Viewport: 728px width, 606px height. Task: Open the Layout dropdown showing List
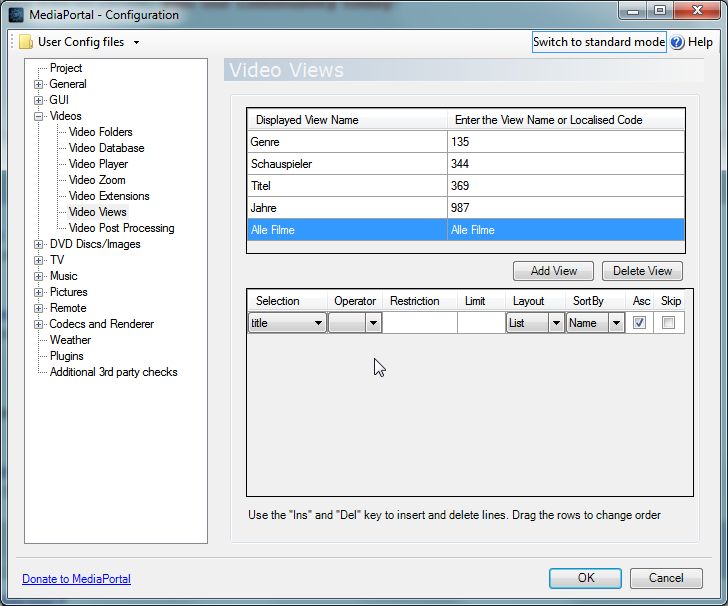[x=555, y=323]
